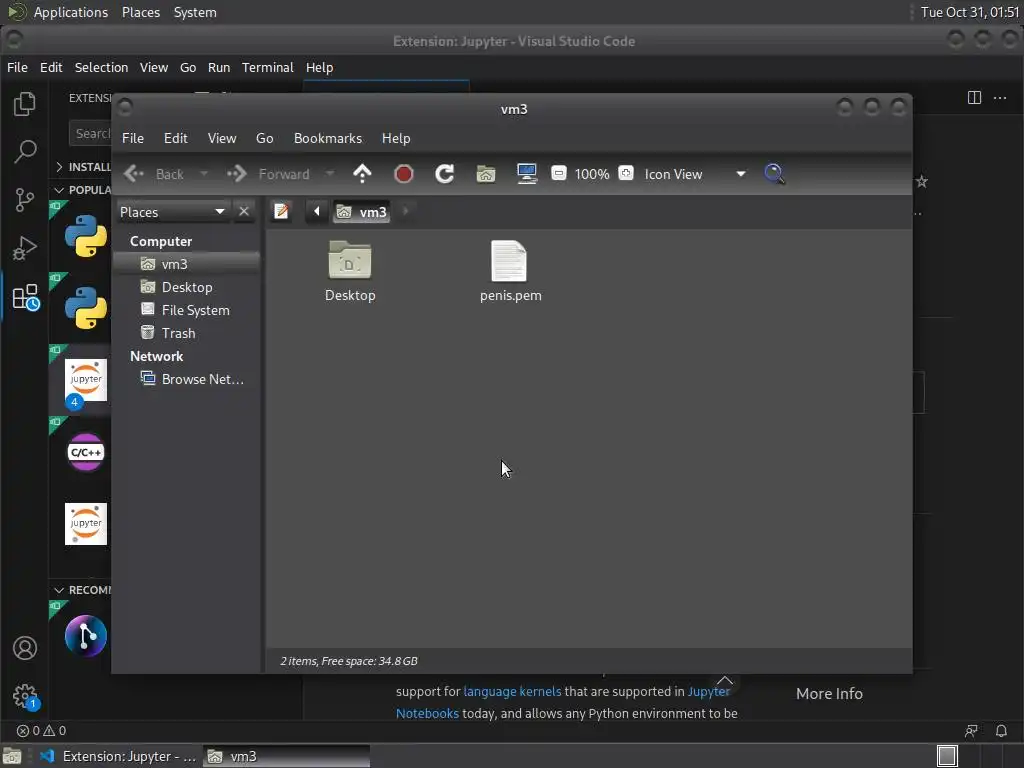Screen dimensions: 1024x768
Task: Open Computer location toolbar icon
Action: click(526, 174)
